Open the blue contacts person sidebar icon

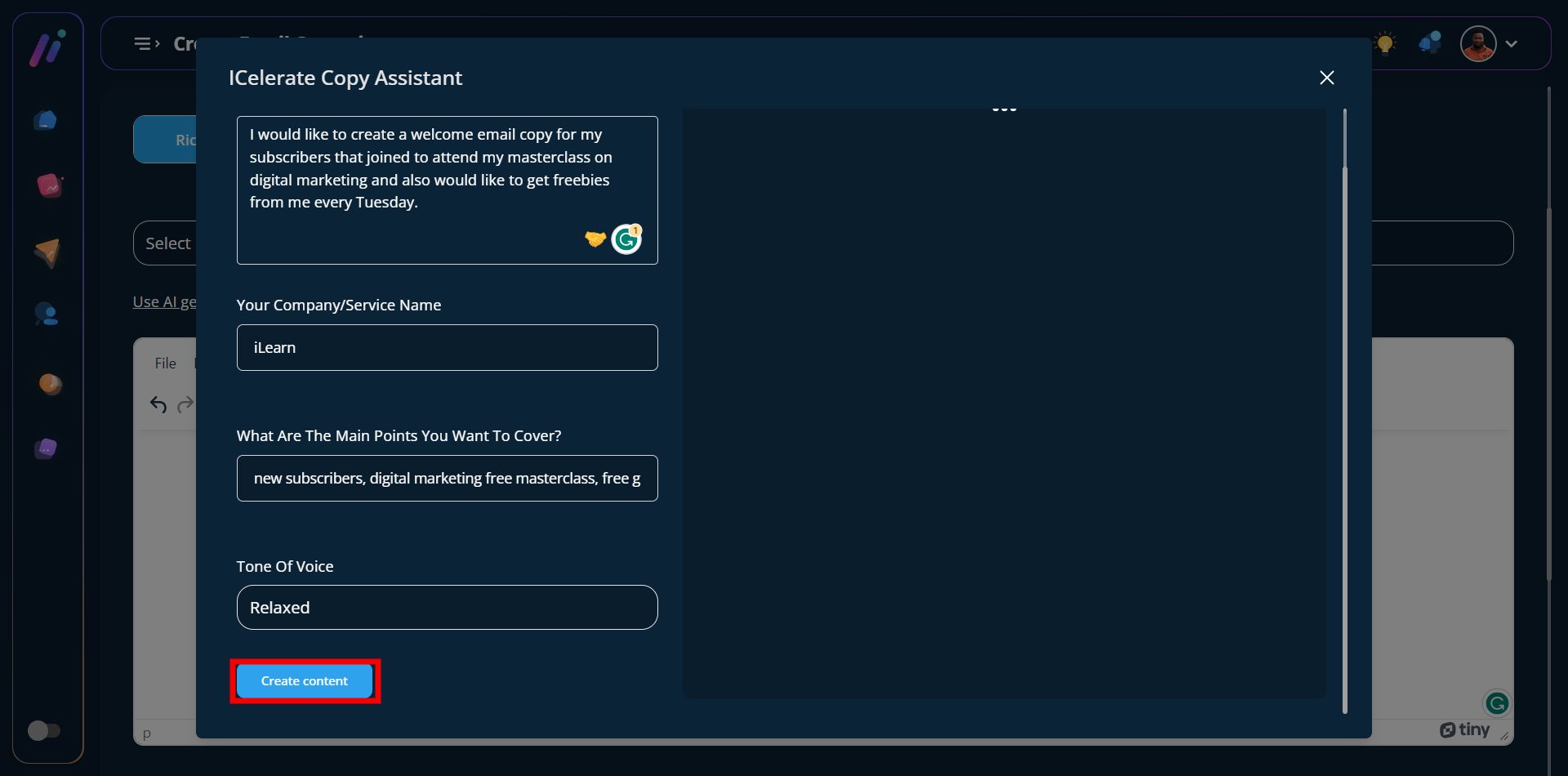tap(47, 314)
